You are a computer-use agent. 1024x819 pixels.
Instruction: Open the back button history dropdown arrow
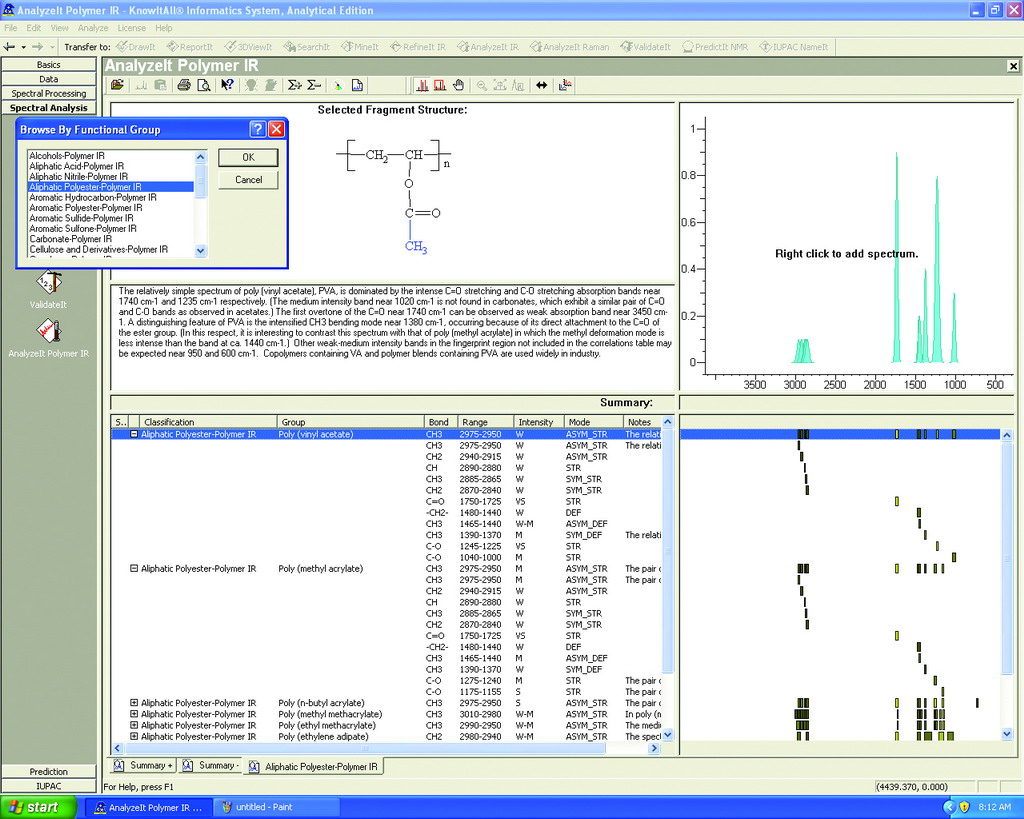(x=24, y=47)
